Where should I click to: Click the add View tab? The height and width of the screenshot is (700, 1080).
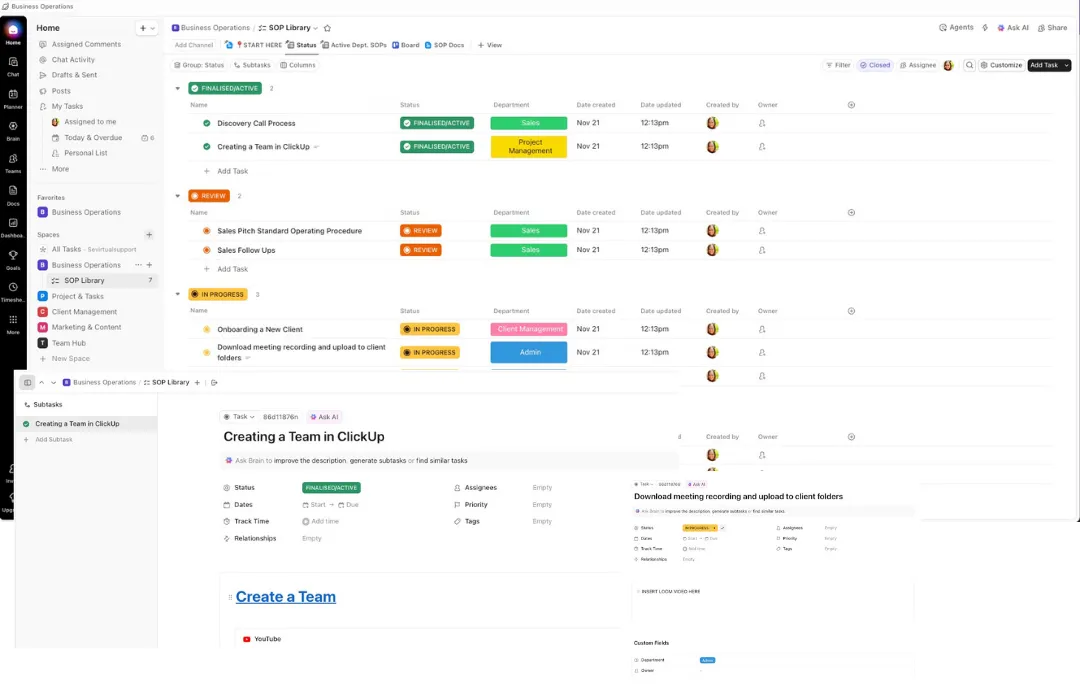[490, 45]
